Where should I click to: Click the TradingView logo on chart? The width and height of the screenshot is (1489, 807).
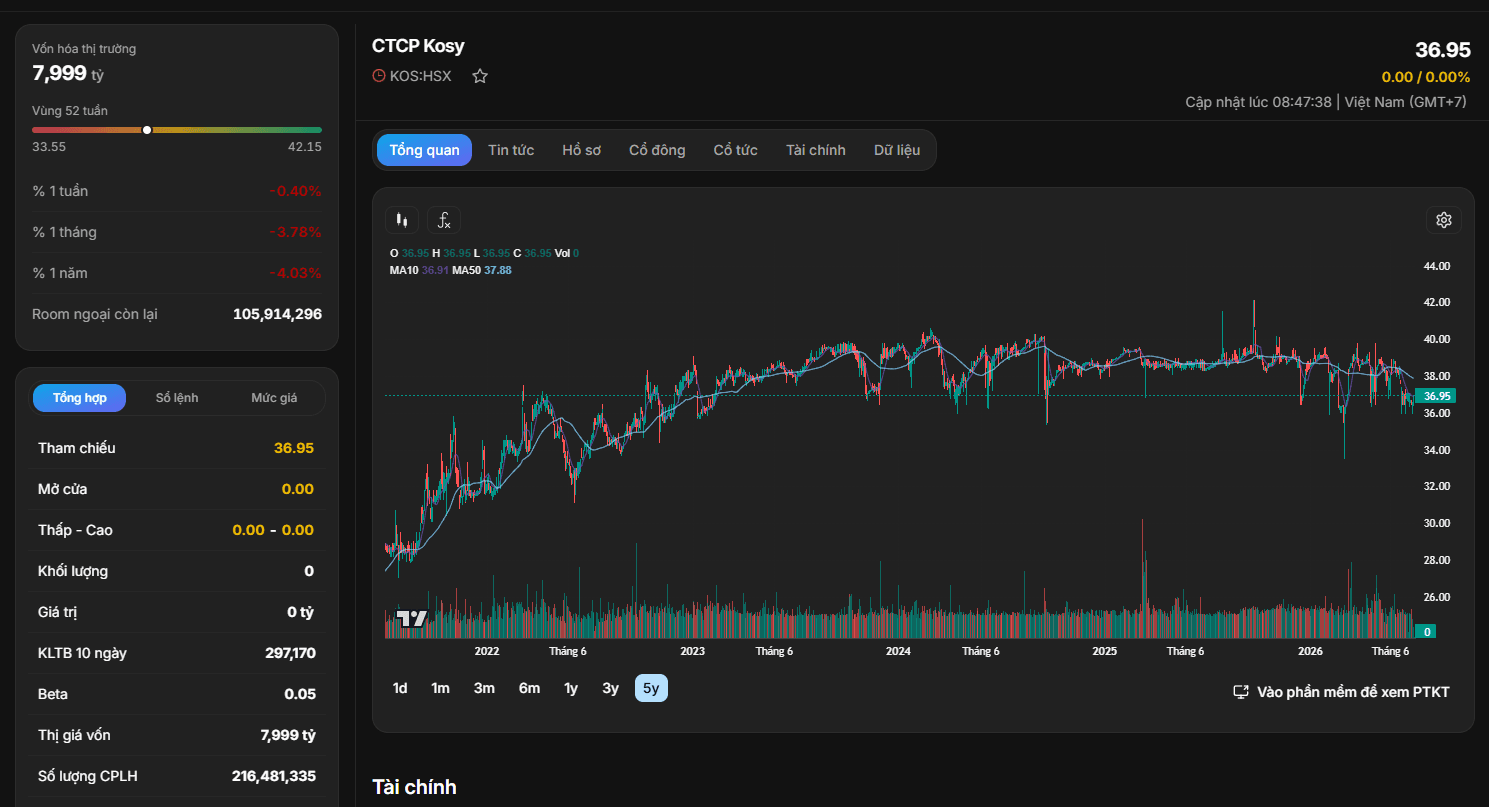[x=412, y=618]
